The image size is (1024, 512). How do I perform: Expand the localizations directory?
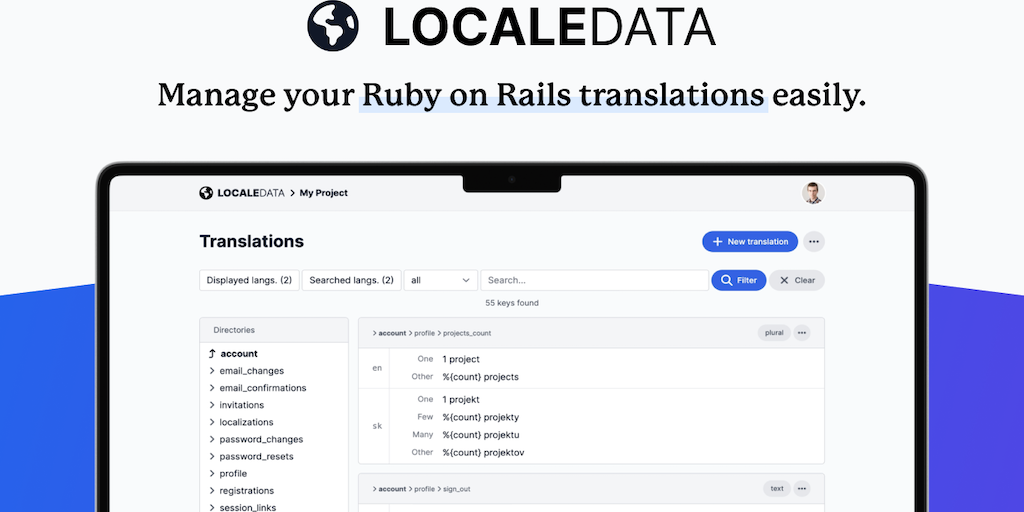[241, 422]
